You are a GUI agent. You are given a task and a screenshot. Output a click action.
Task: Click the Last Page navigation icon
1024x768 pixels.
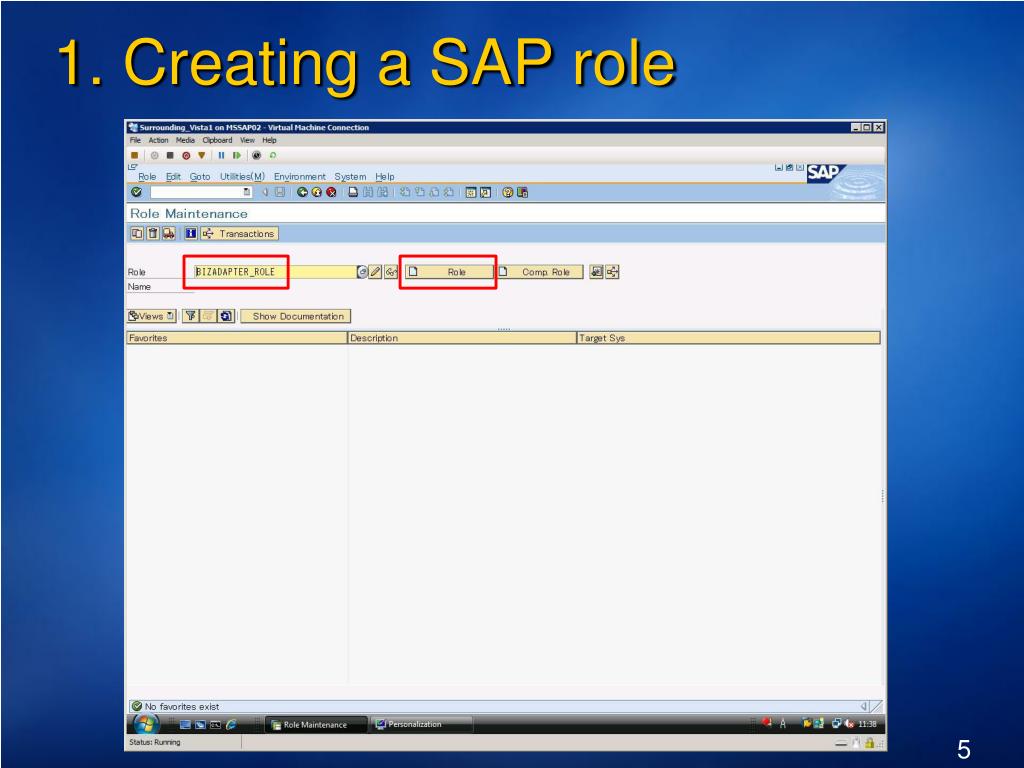point(449,192)
